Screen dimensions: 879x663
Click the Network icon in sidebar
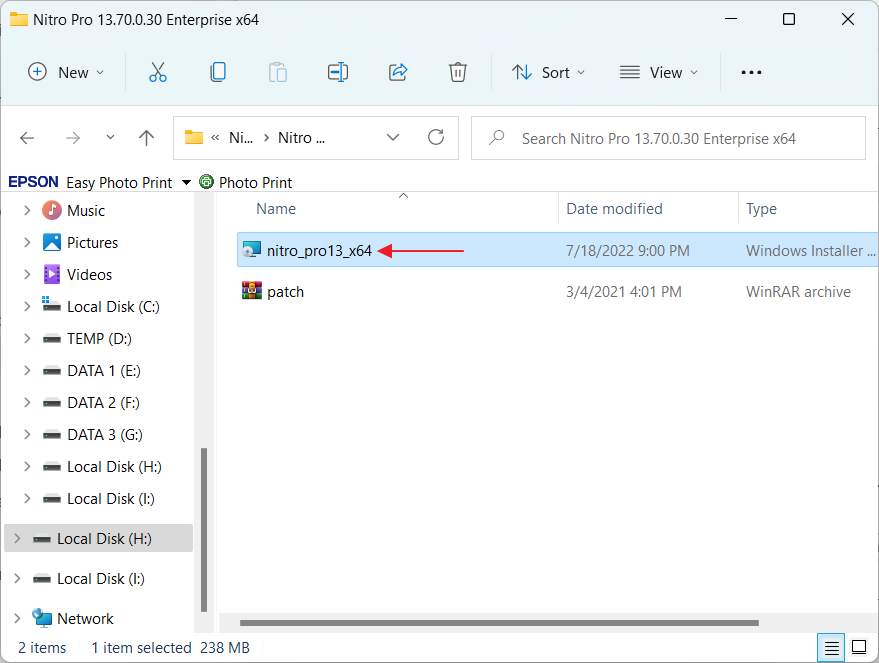42,618
